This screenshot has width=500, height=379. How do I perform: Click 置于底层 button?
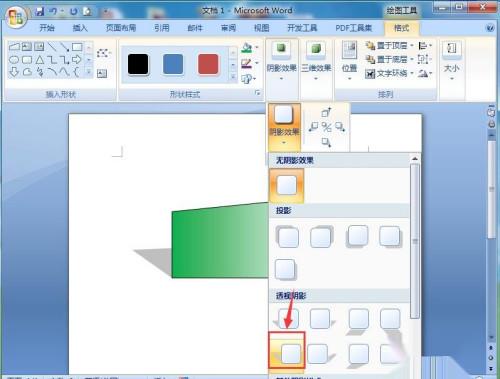tap(389, 60)
